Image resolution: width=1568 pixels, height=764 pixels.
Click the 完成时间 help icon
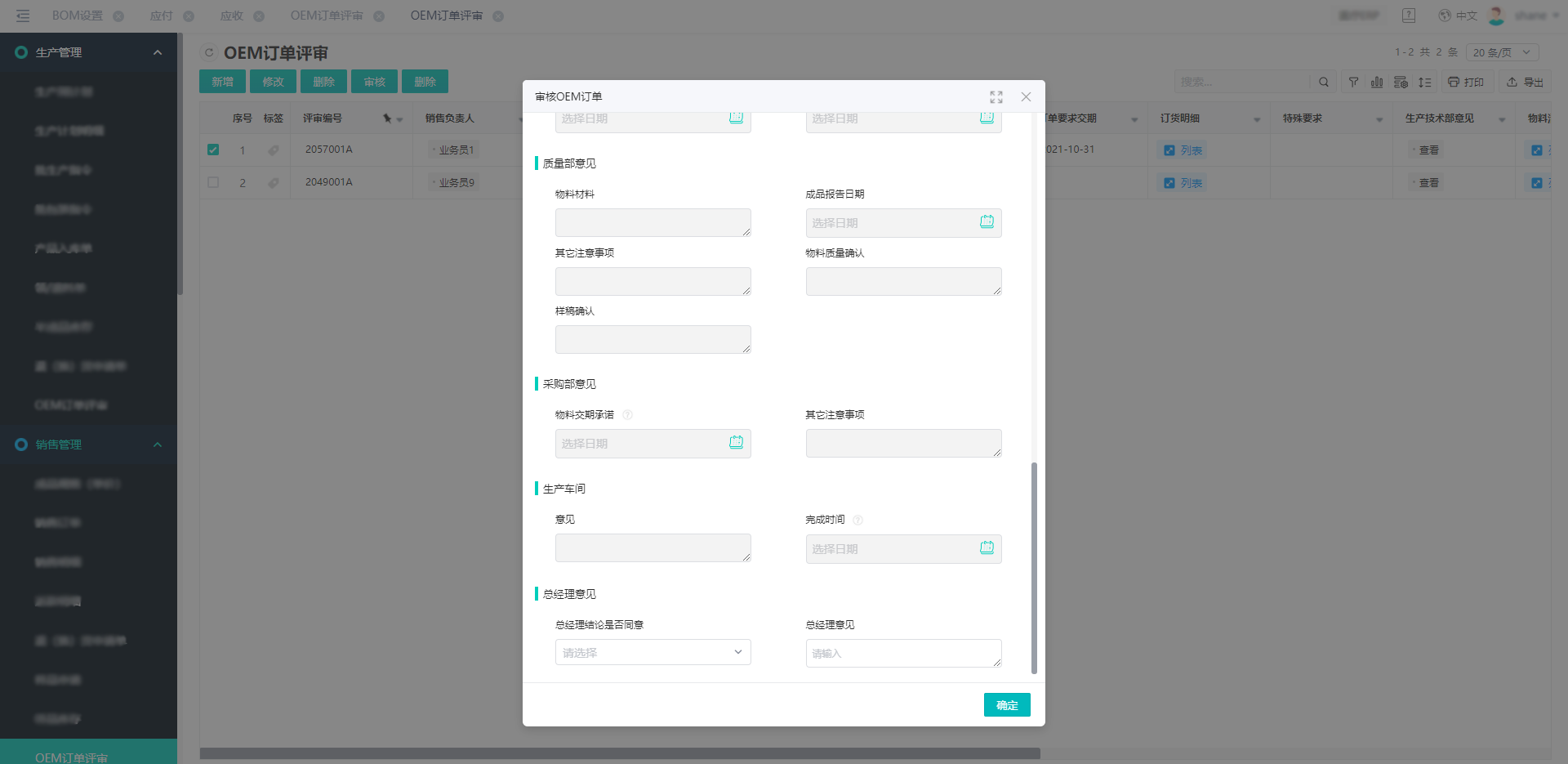(857, 520)
